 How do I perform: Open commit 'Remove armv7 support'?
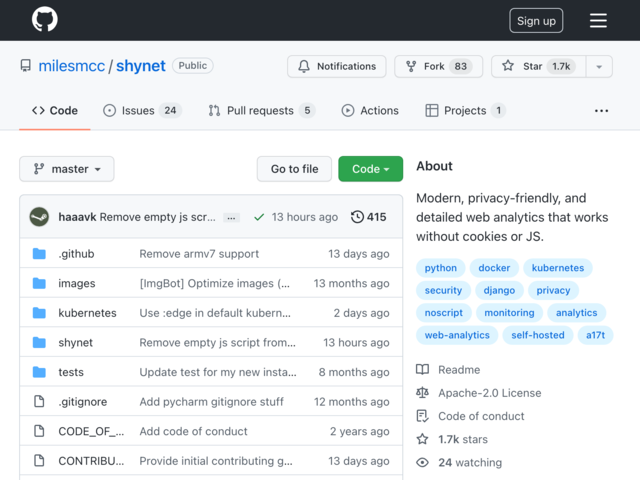(199, 254)
